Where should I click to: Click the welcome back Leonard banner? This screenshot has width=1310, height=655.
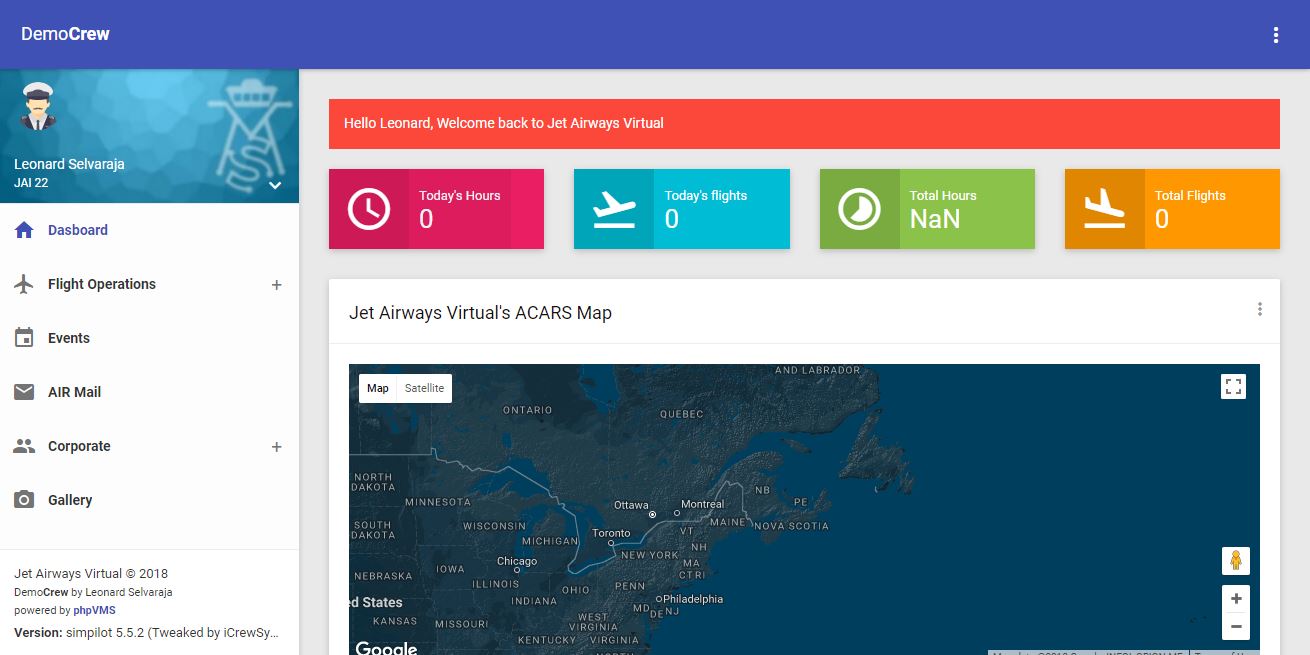click(x=804, y=124)
